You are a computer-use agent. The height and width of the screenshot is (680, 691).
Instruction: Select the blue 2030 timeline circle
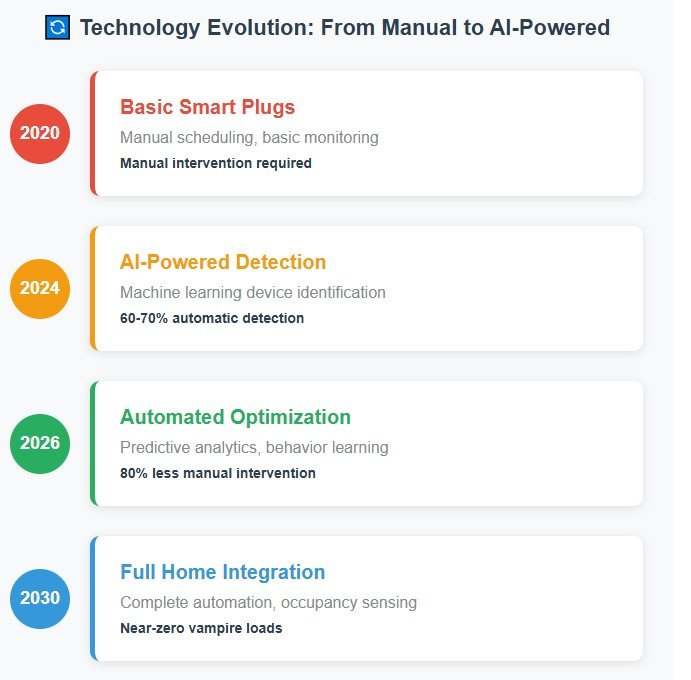pyautogui.click(x=40, y=598)
